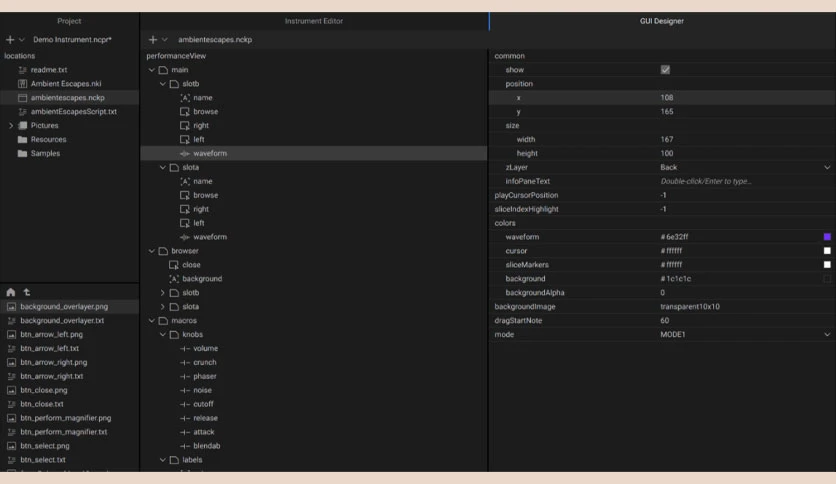This screenshot has width=836, height=484.
Task: Select btn_perform_magnifier.png file
Action: pos(66,418)
